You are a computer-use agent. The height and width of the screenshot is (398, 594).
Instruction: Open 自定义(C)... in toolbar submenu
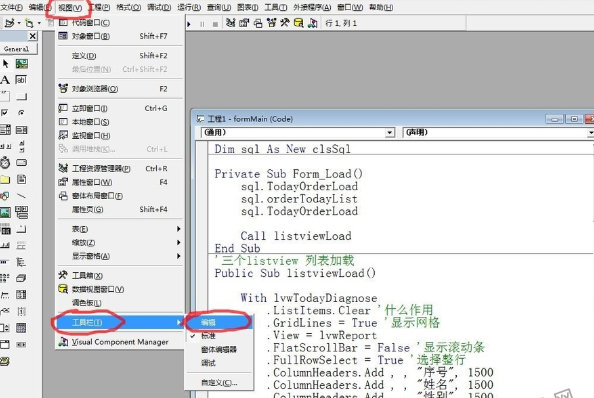coord(219,382)
